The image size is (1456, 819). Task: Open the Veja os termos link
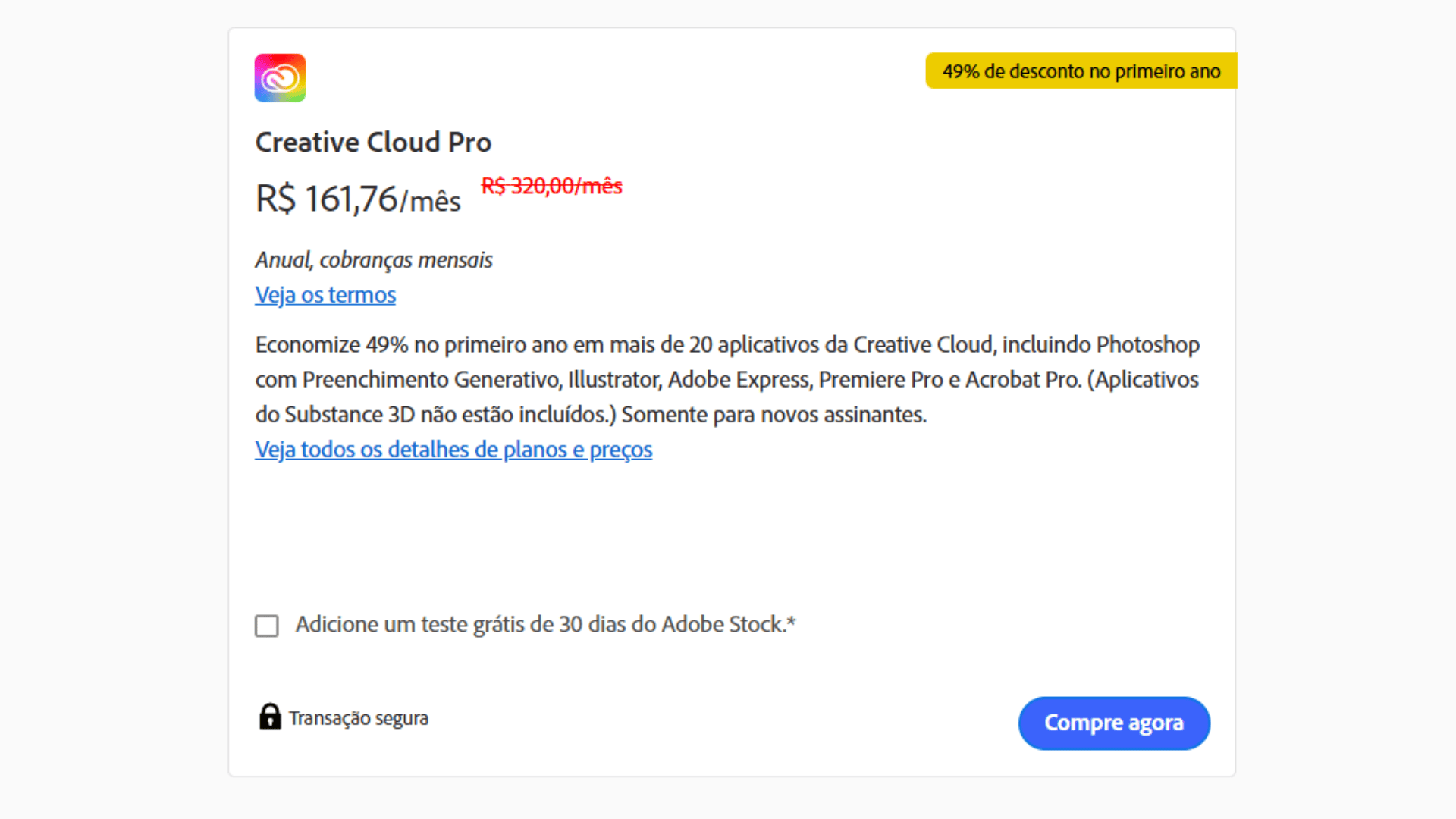point(325,295)
